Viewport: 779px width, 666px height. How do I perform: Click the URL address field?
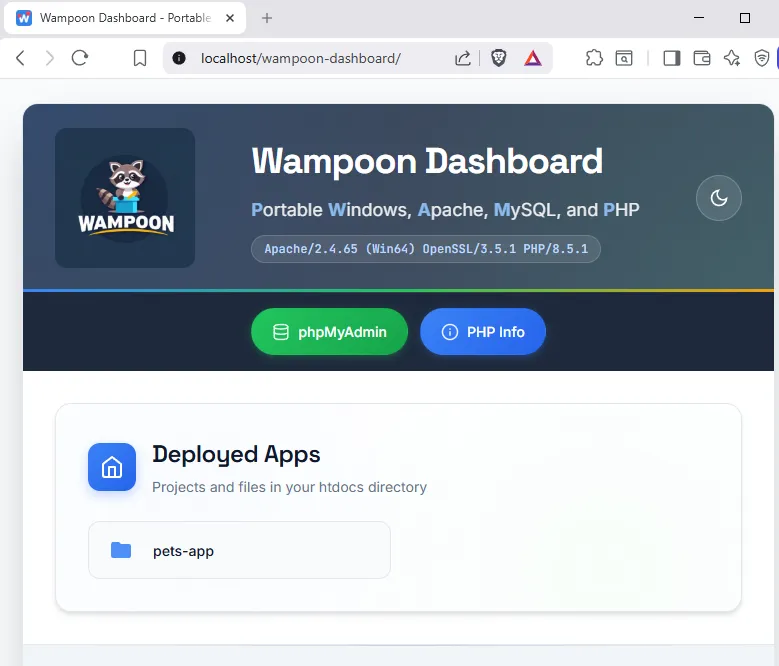[x=301, y=58]
